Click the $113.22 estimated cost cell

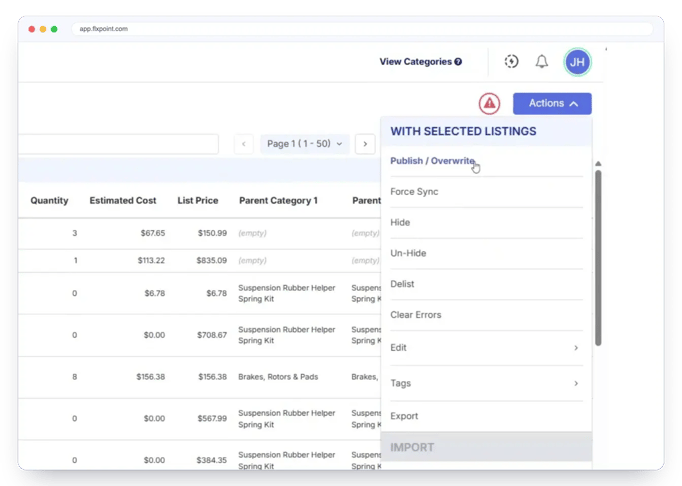click(151, 261)
